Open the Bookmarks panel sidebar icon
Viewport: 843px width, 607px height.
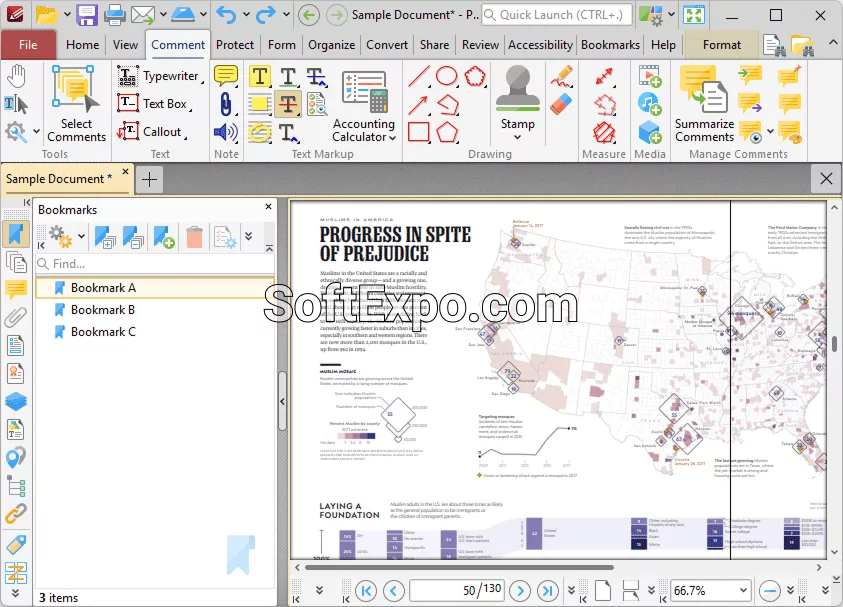click(14, 233)
